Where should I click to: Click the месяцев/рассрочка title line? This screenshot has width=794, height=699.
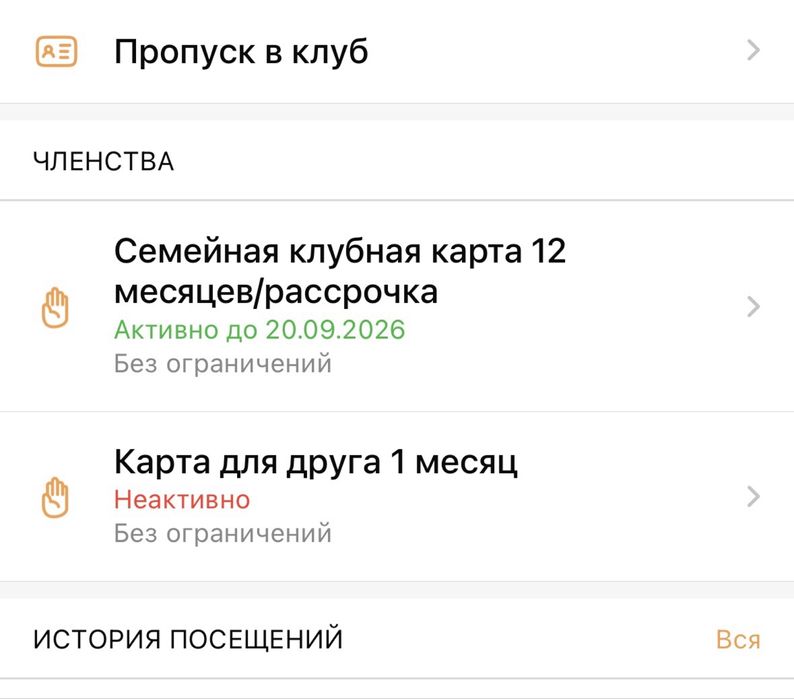(x=276, y=291)
